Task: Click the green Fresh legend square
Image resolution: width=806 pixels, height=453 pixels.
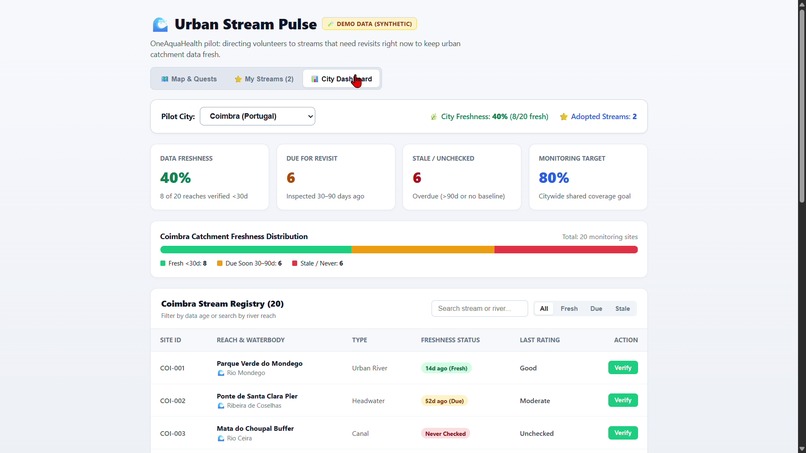Action: 163,263
